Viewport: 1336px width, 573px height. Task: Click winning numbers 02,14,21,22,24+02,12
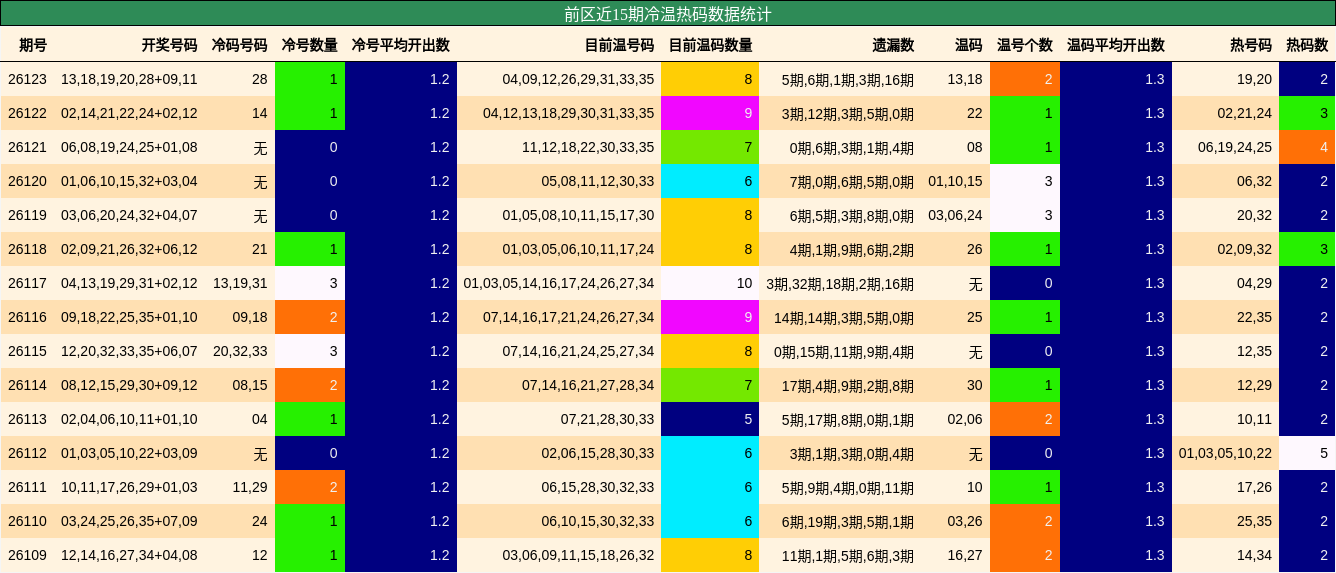pyautogui.click(x=129, y=113)
